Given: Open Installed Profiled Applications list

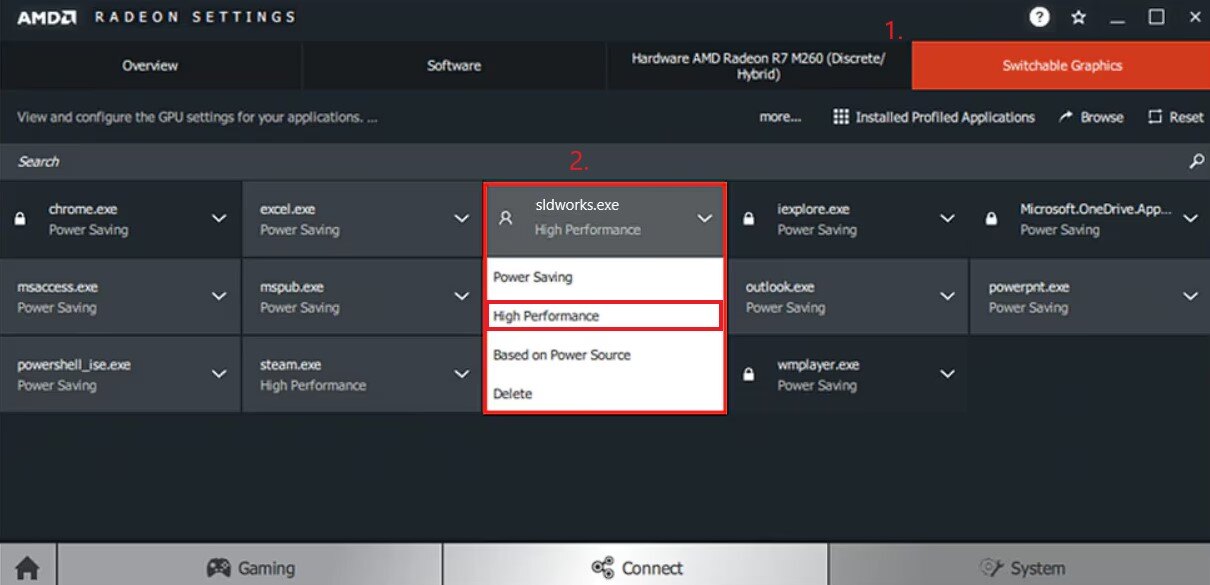Looking at the screenshot, I should (934, 117).
